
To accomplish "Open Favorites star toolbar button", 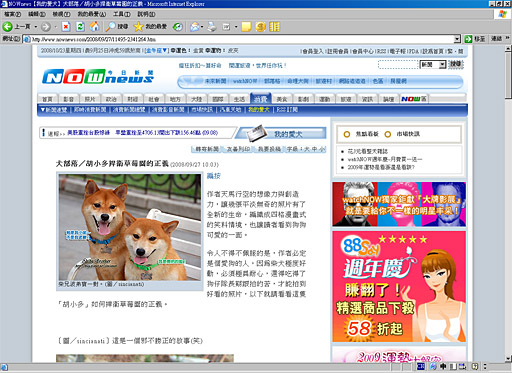I will point(150,27).
